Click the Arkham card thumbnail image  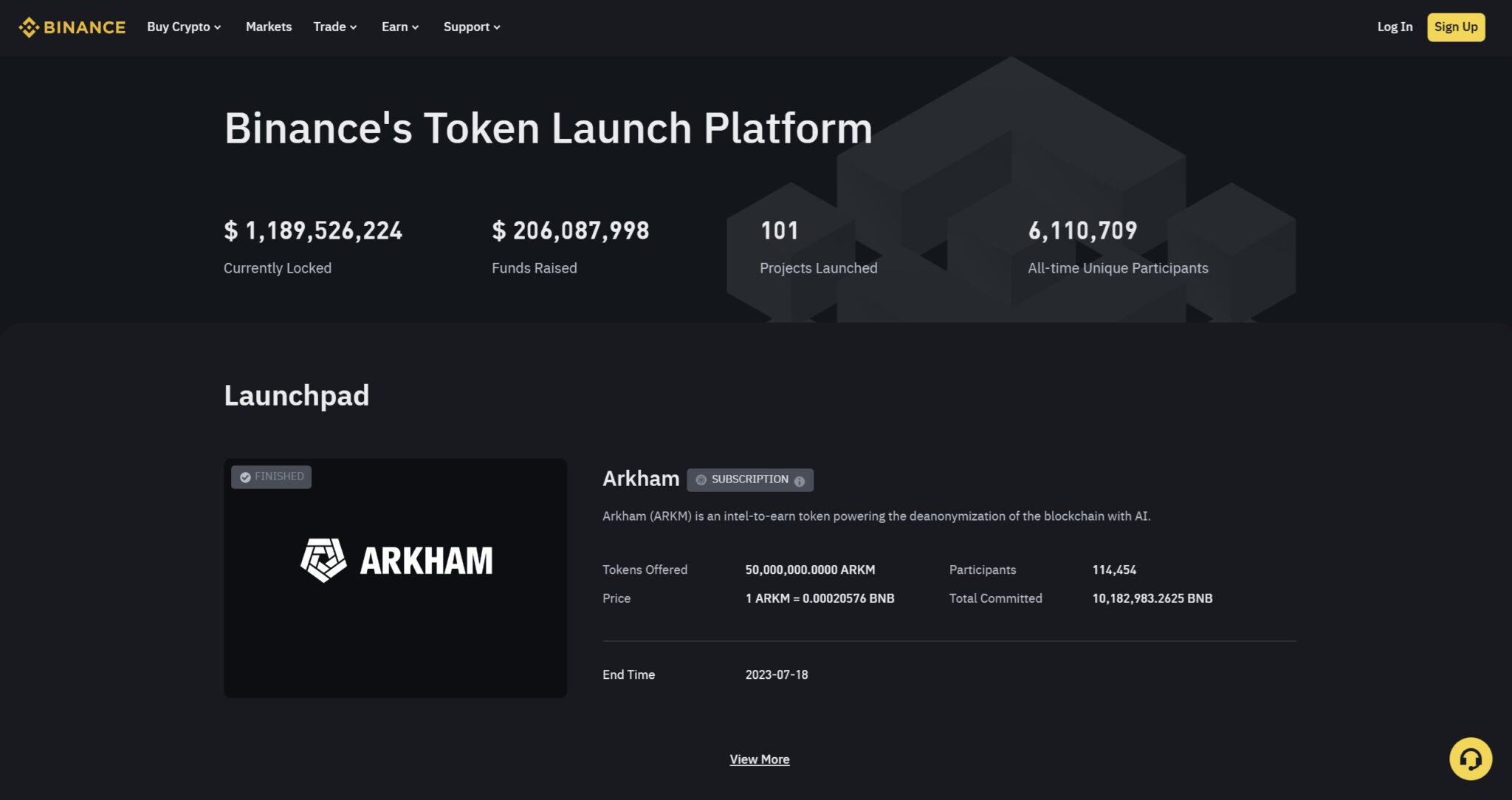point(396,577)
